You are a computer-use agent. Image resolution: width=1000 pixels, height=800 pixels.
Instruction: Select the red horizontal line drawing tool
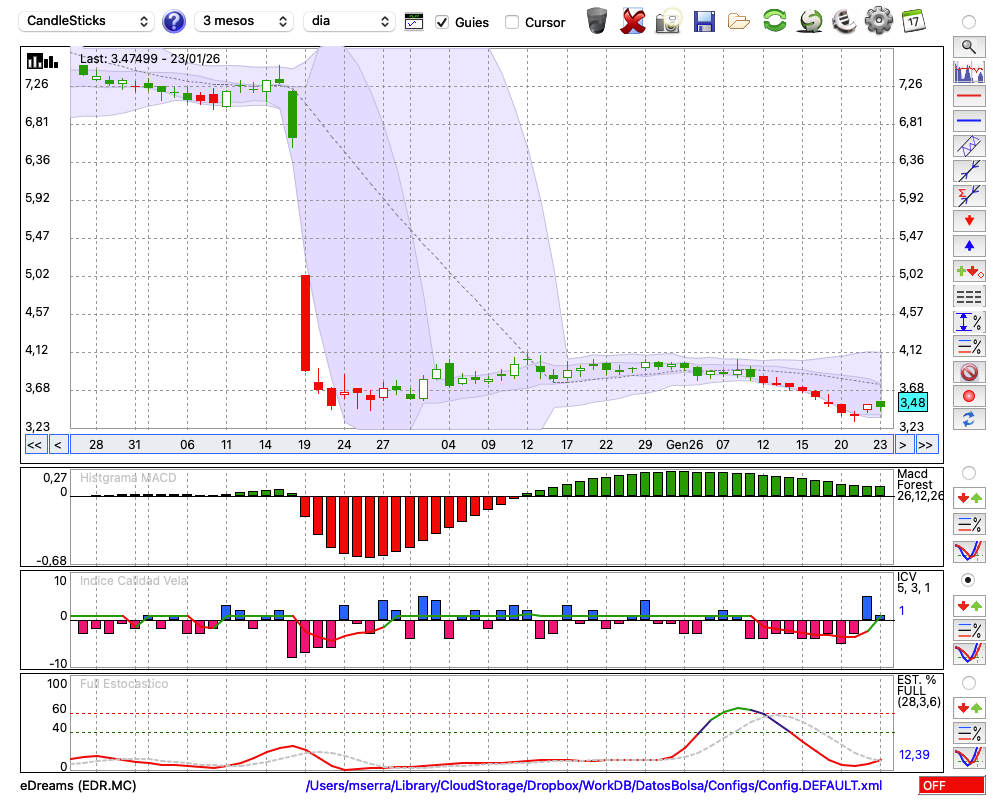(x=968, y=97)
